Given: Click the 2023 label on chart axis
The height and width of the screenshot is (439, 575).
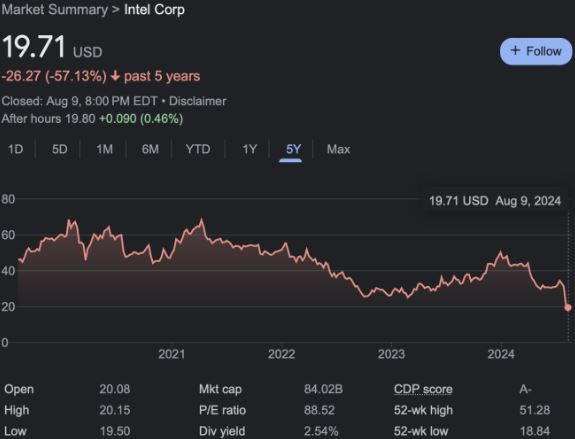Looking at the screenshot, I should (x=391, y=354).
